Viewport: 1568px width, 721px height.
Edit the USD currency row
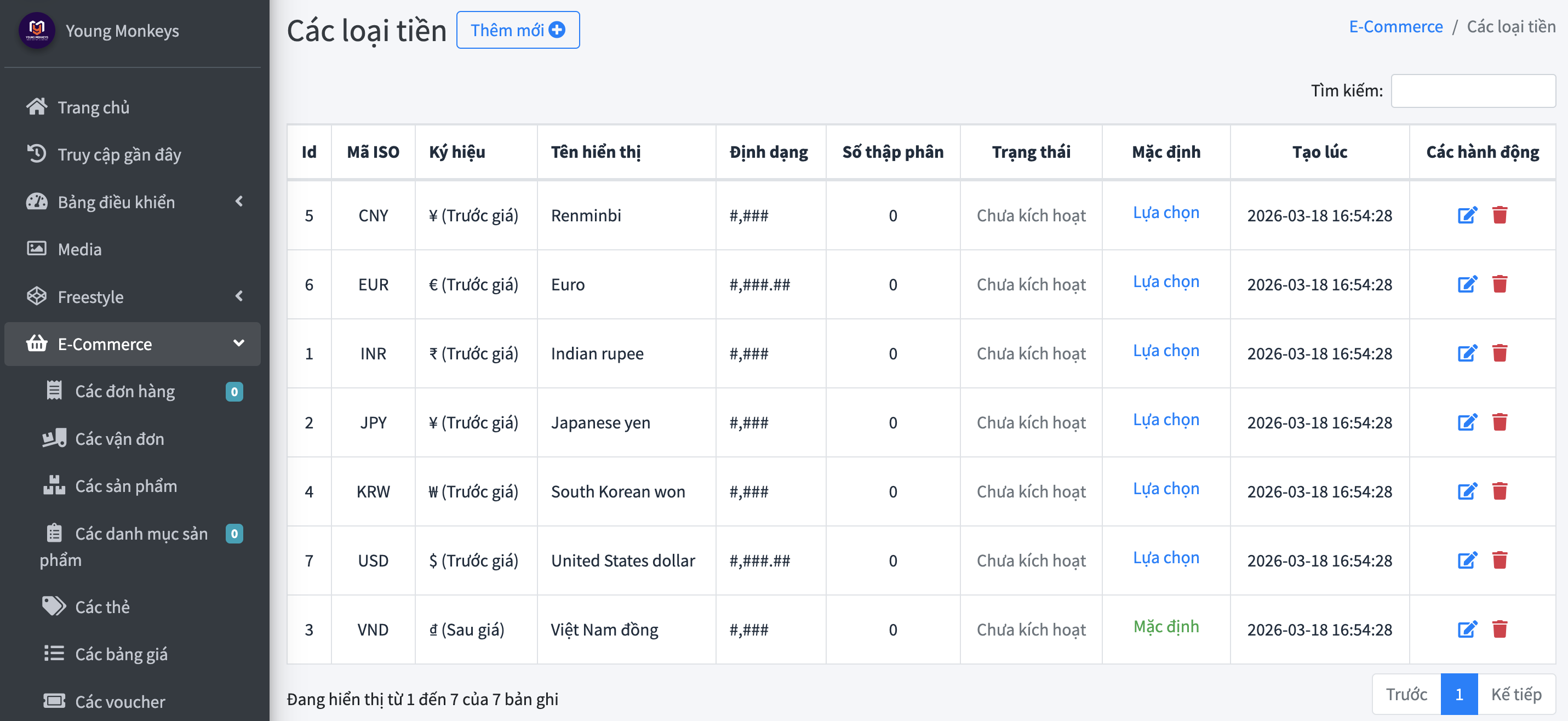point(1468,560)
